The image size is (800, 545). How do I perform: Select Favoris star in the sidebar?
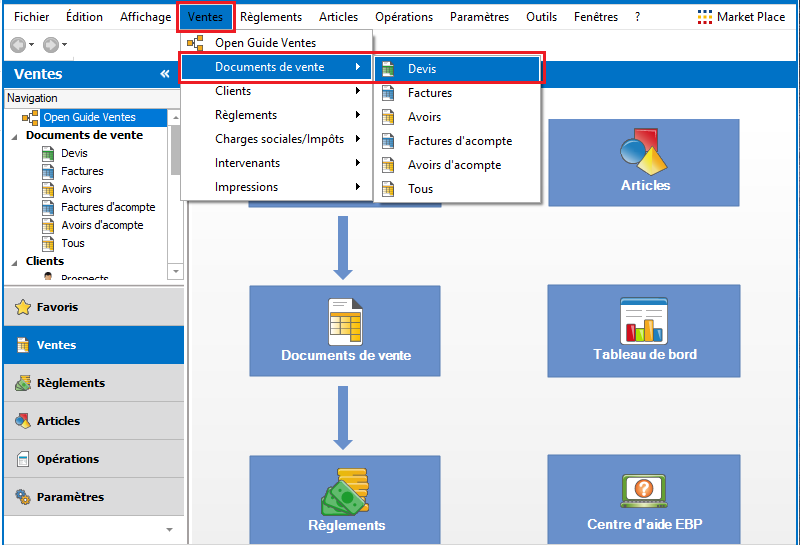(23, 307)
